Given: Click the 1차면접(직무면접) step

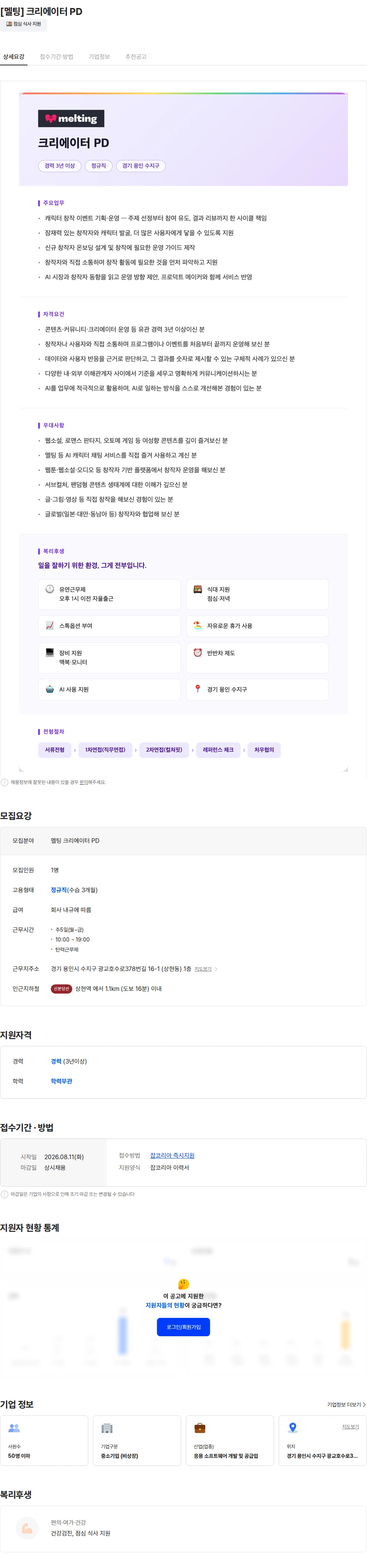Looking at the screenshot, I should (x=105, y=750).
